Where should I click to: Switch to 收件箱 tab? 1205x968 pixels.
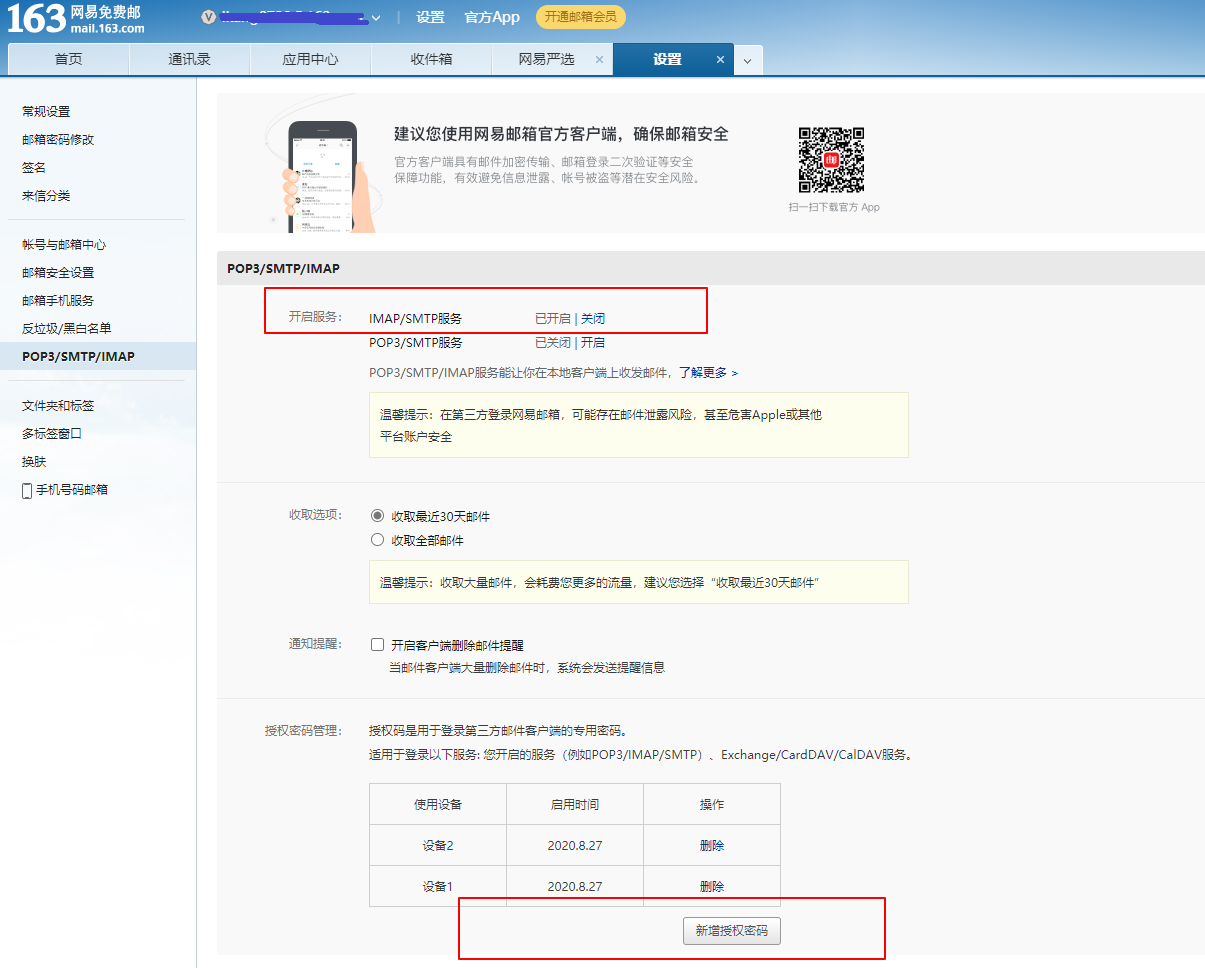pos(431,59)
